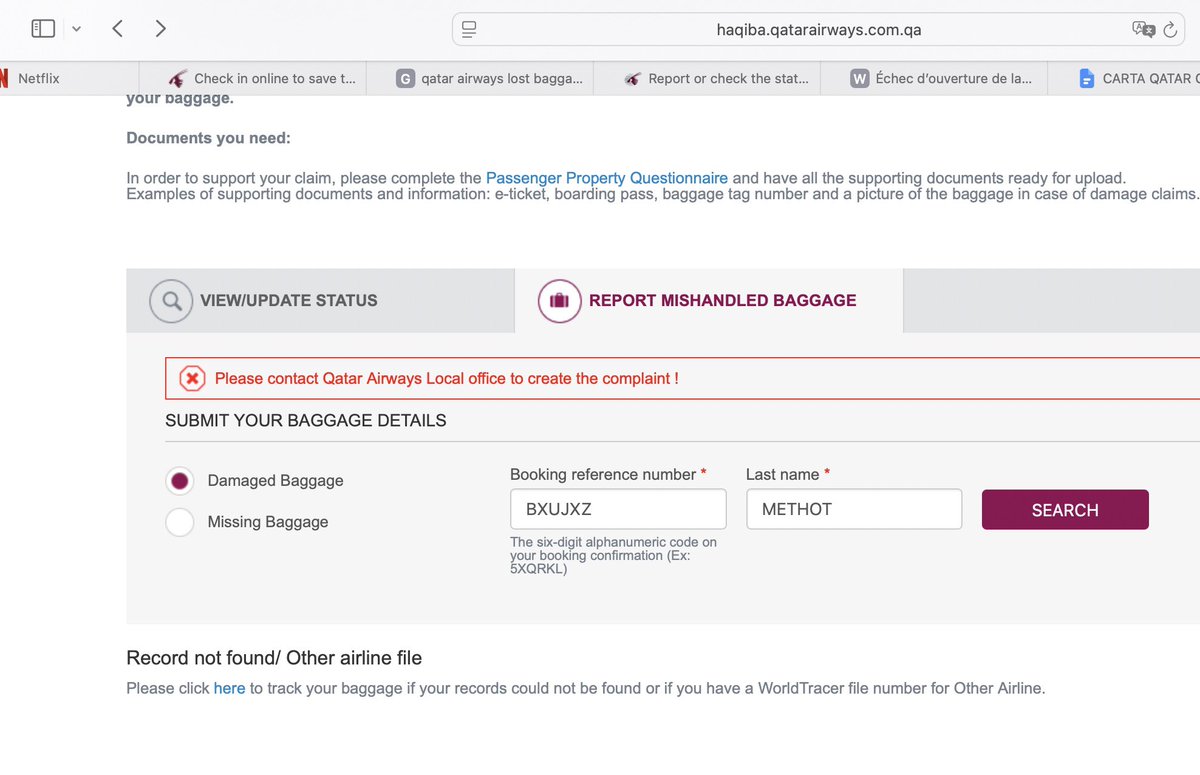Select the REPORT MISHANDLED BAGGAGE tab

tap(709, 300)
